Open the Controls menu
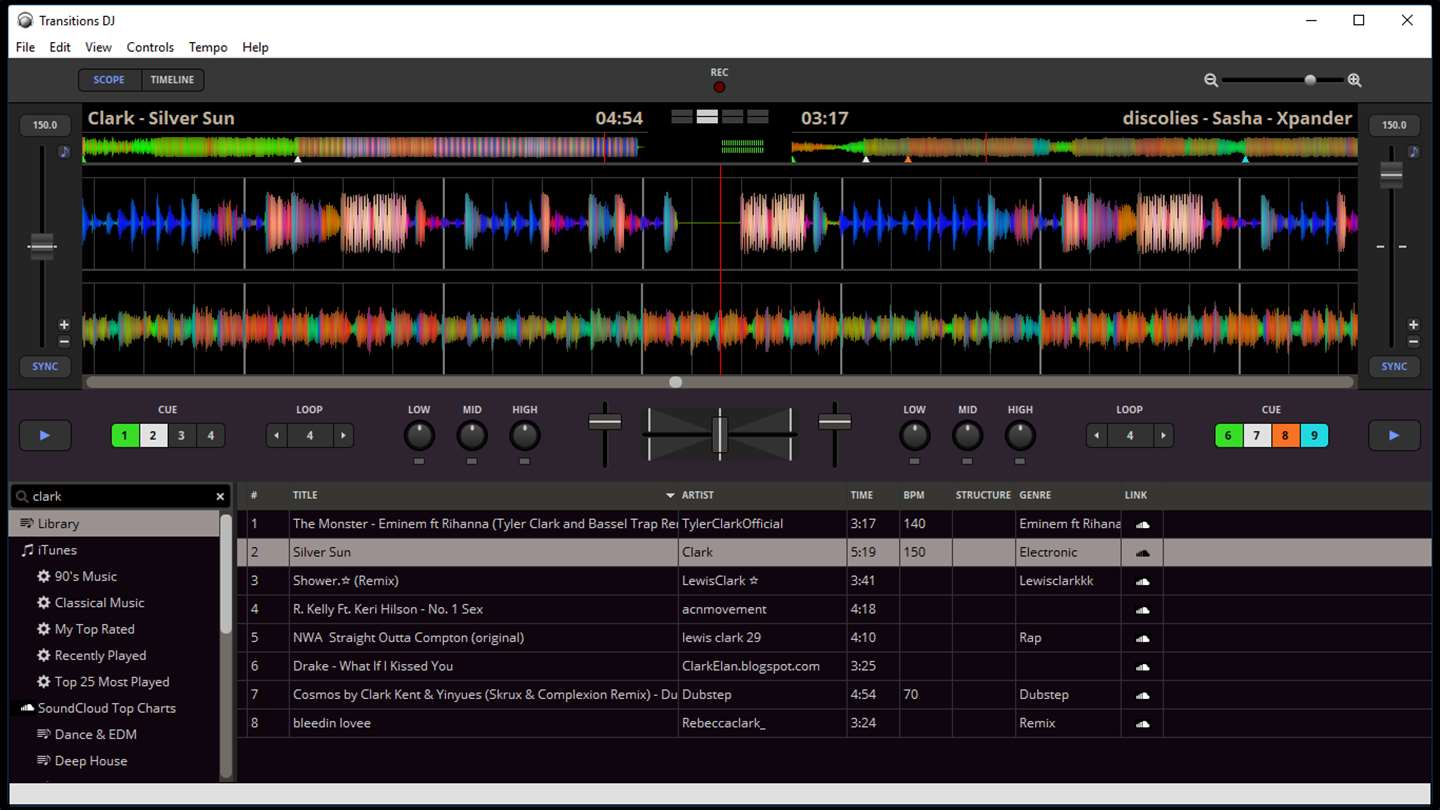 (150, 47)
